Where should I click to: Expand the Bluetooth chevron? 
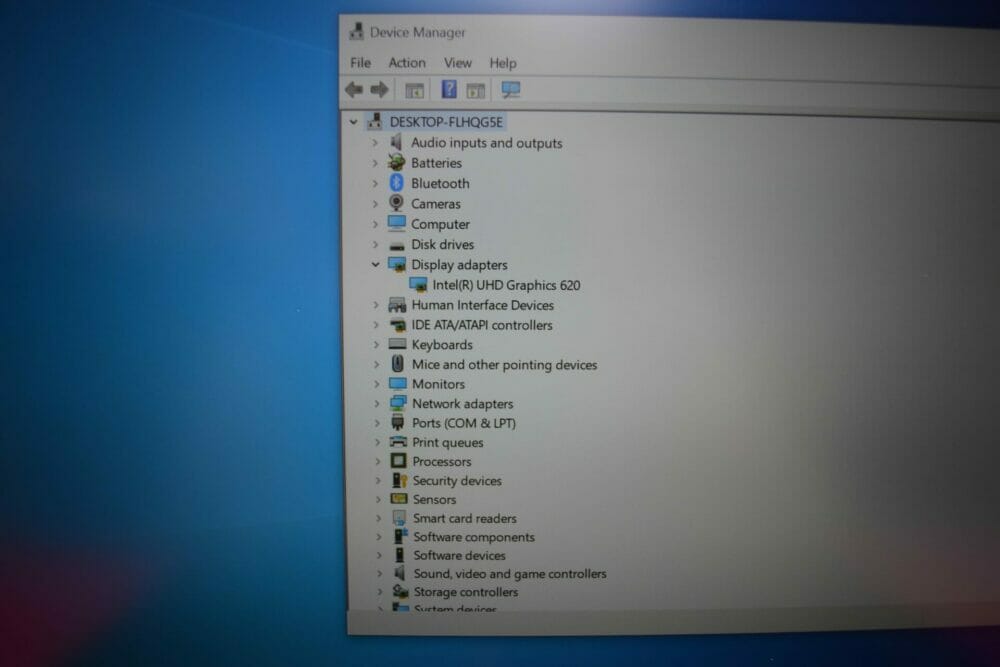point(375,184)
